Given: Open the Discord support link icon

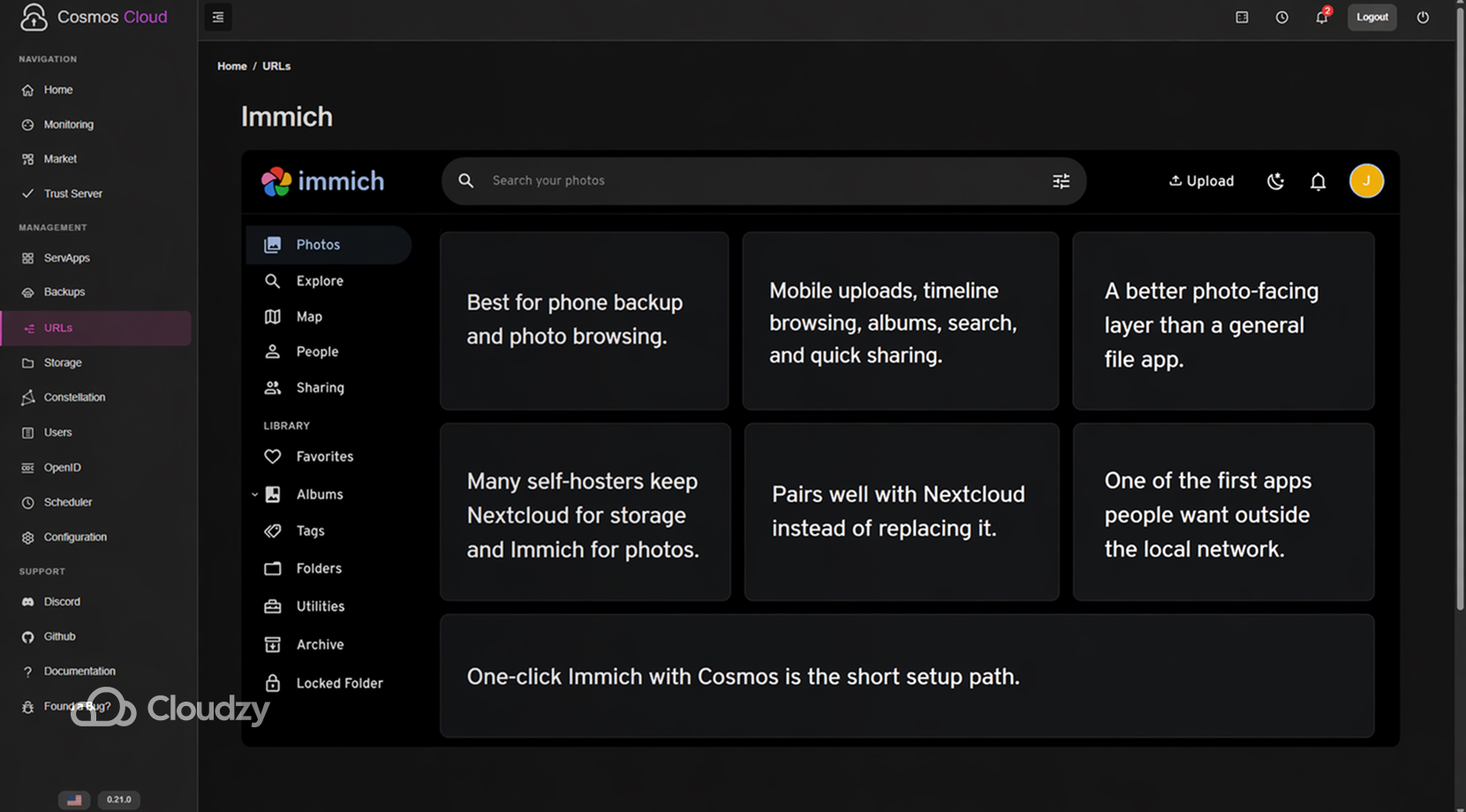Looking at the screenshot, I should pos(29,601).
